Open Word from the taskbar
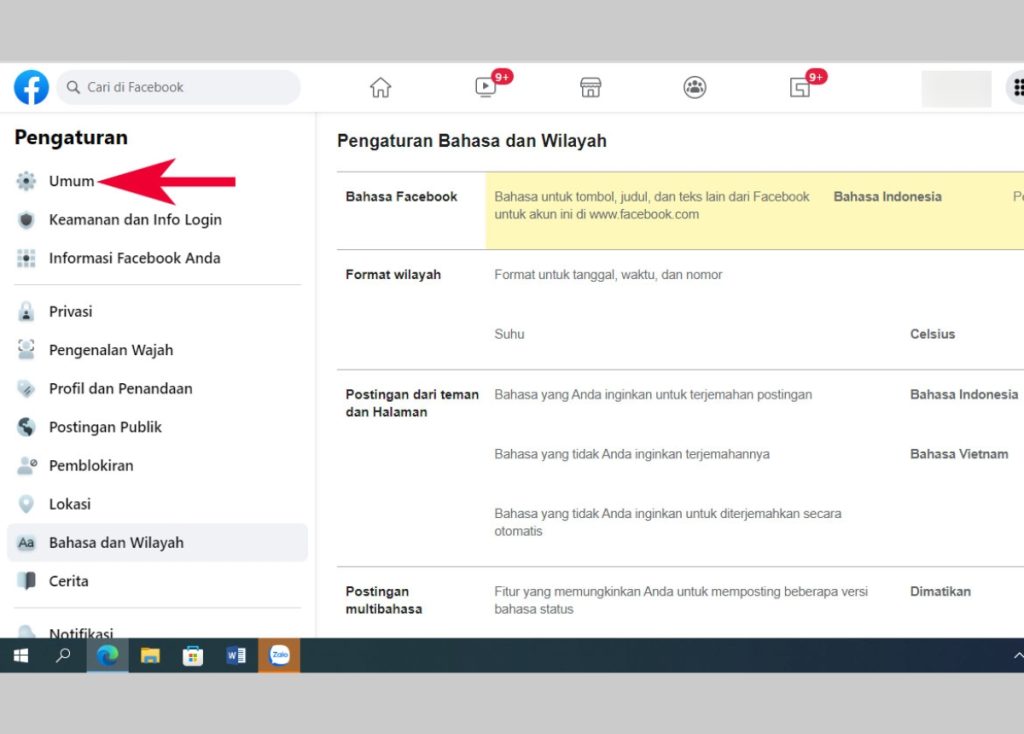The height and width of the screenshot is (734, 1024). tap(236, 655)
